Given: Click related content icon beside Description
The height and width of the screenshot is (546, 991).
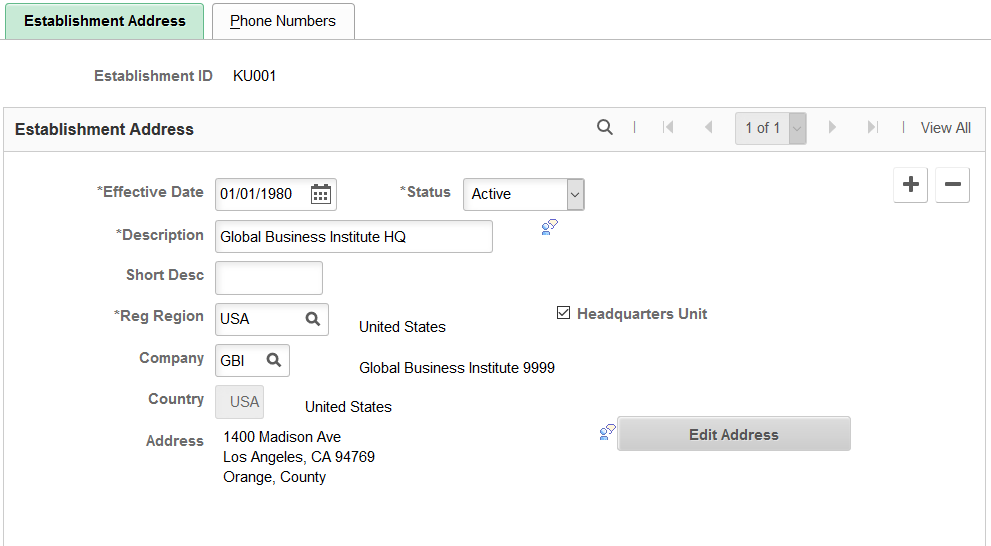Looking at the screenshot, I should pyautogui.click(x=550, y=227).
